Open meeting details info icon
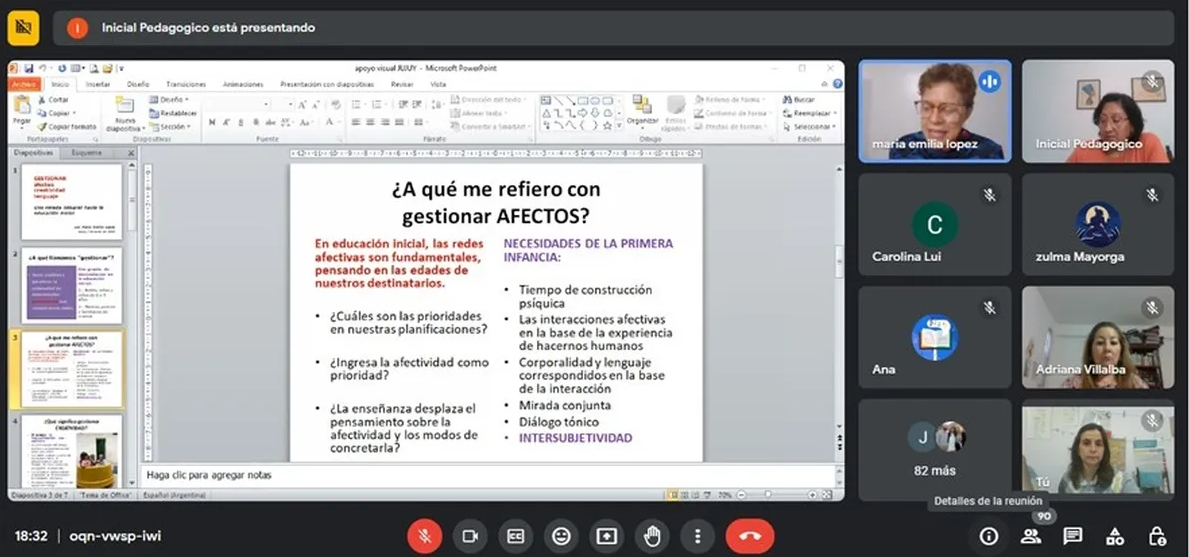 click(989, 536)
